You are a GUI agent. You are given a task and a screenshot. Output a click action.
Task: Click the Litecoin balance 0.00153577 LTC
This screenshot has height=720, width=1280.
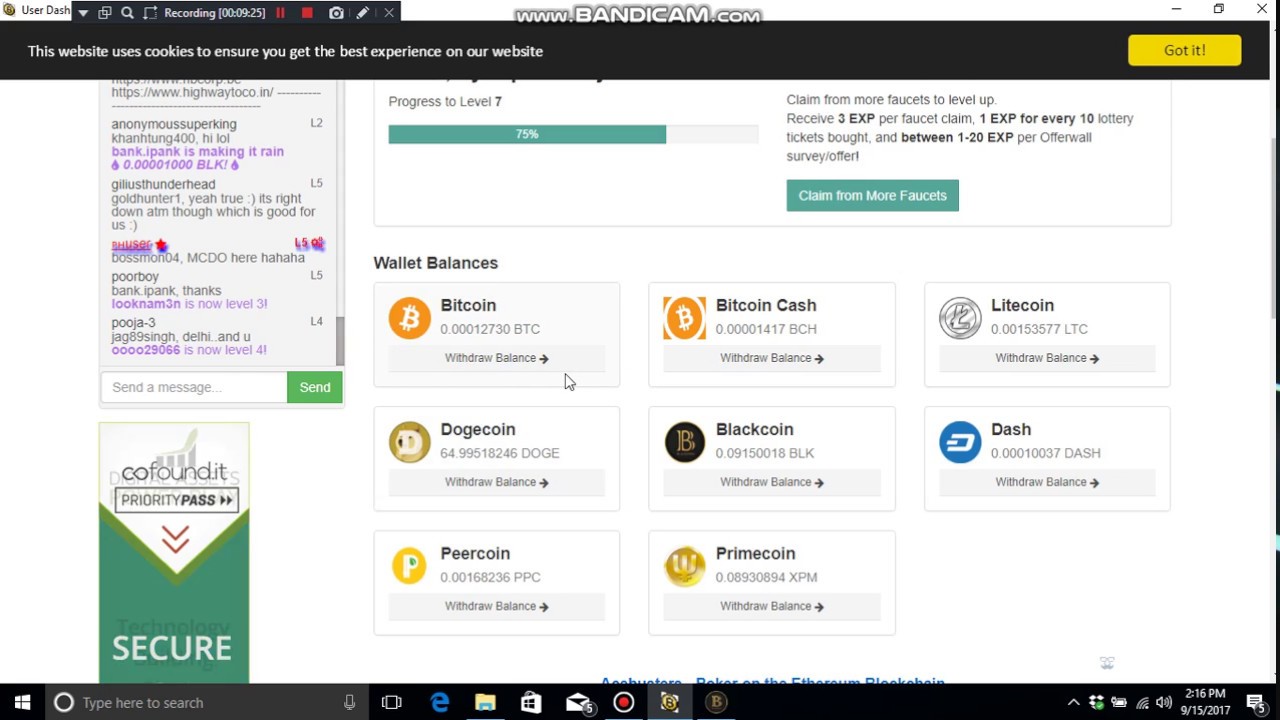[1039, 329]
